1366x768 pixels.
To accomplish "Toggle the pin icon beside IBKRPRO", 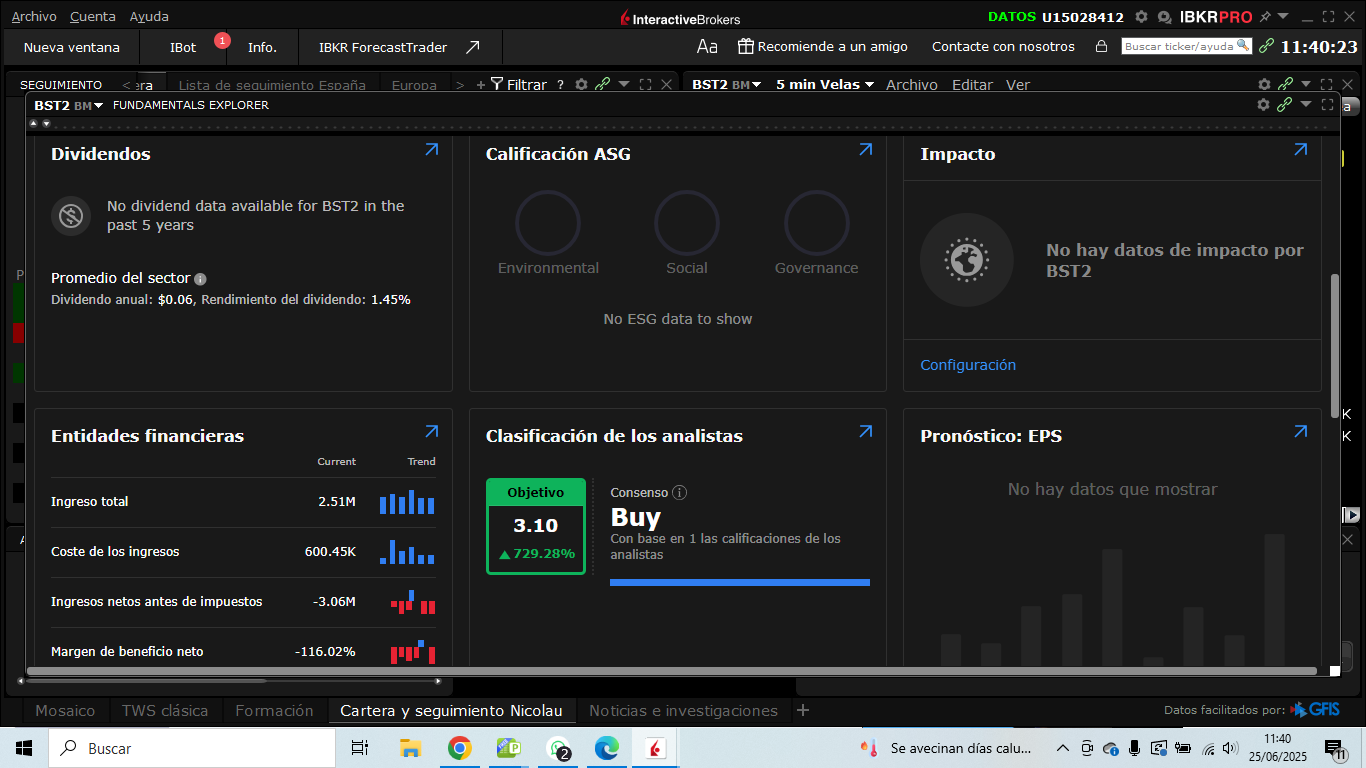I will [1265, 17].
